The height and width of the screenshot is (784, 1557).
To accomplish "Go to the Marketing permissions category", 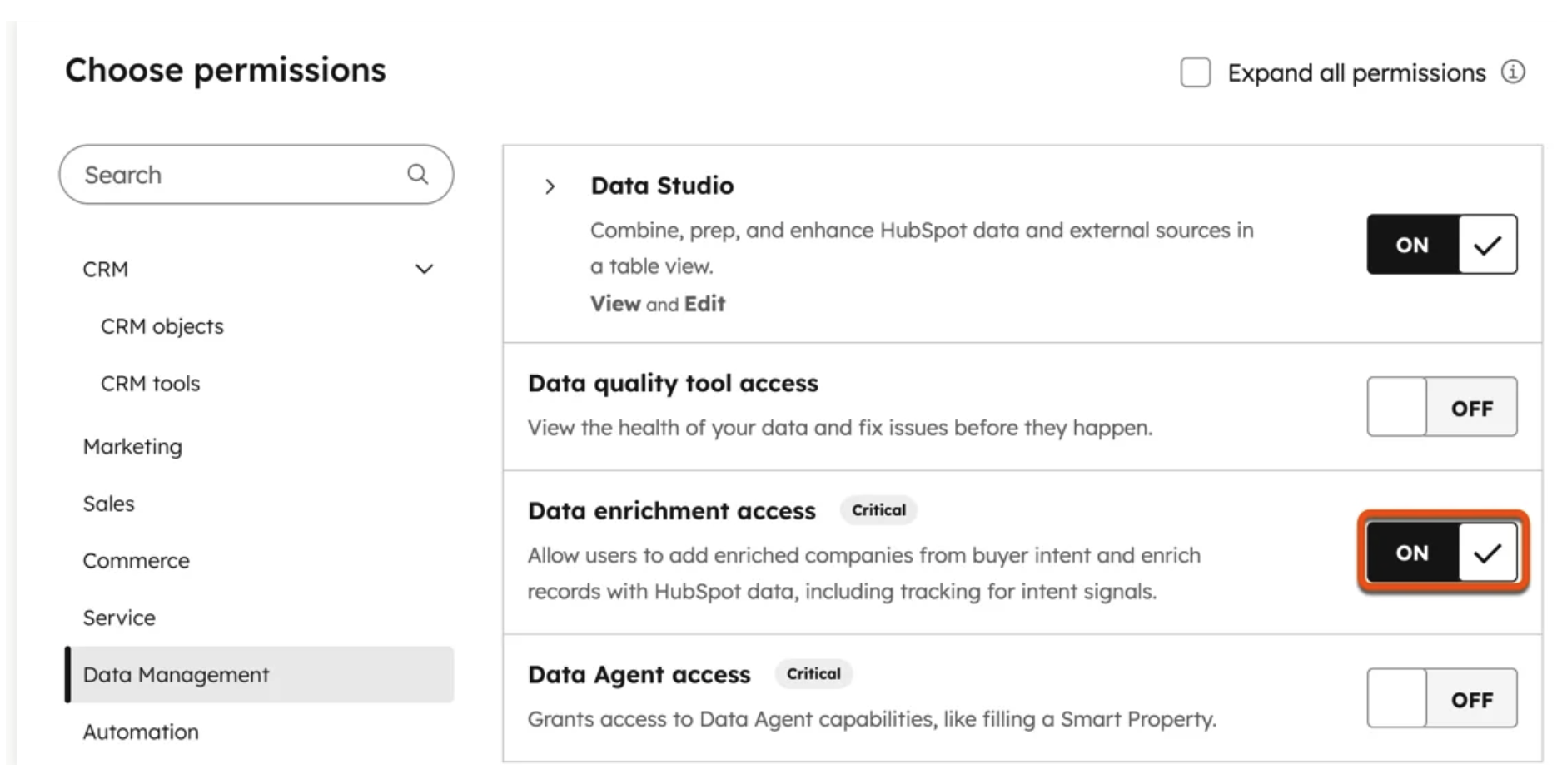I will 132,447.
